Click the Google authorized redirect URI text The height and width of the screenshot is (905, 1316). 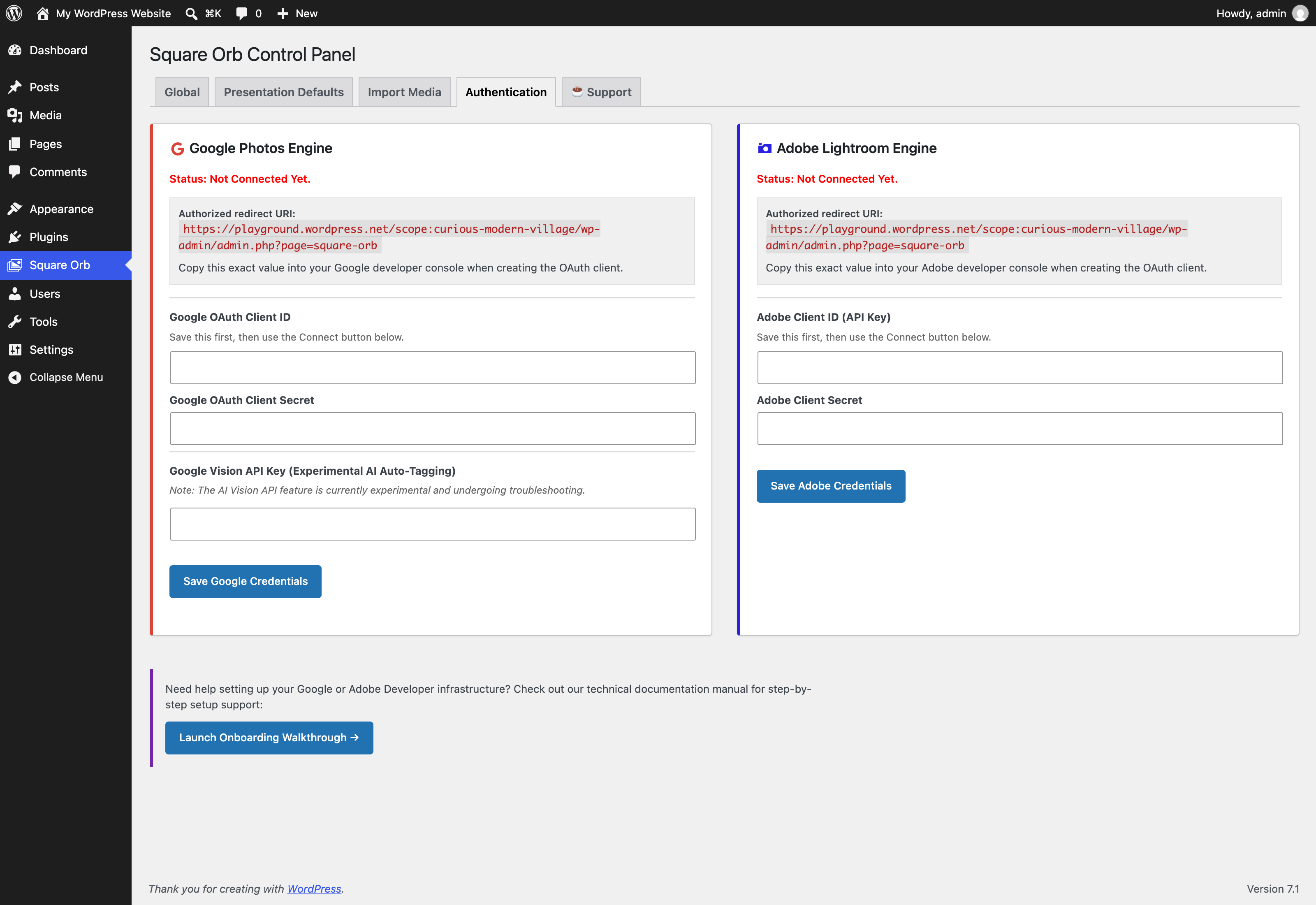tap(389, 237)
